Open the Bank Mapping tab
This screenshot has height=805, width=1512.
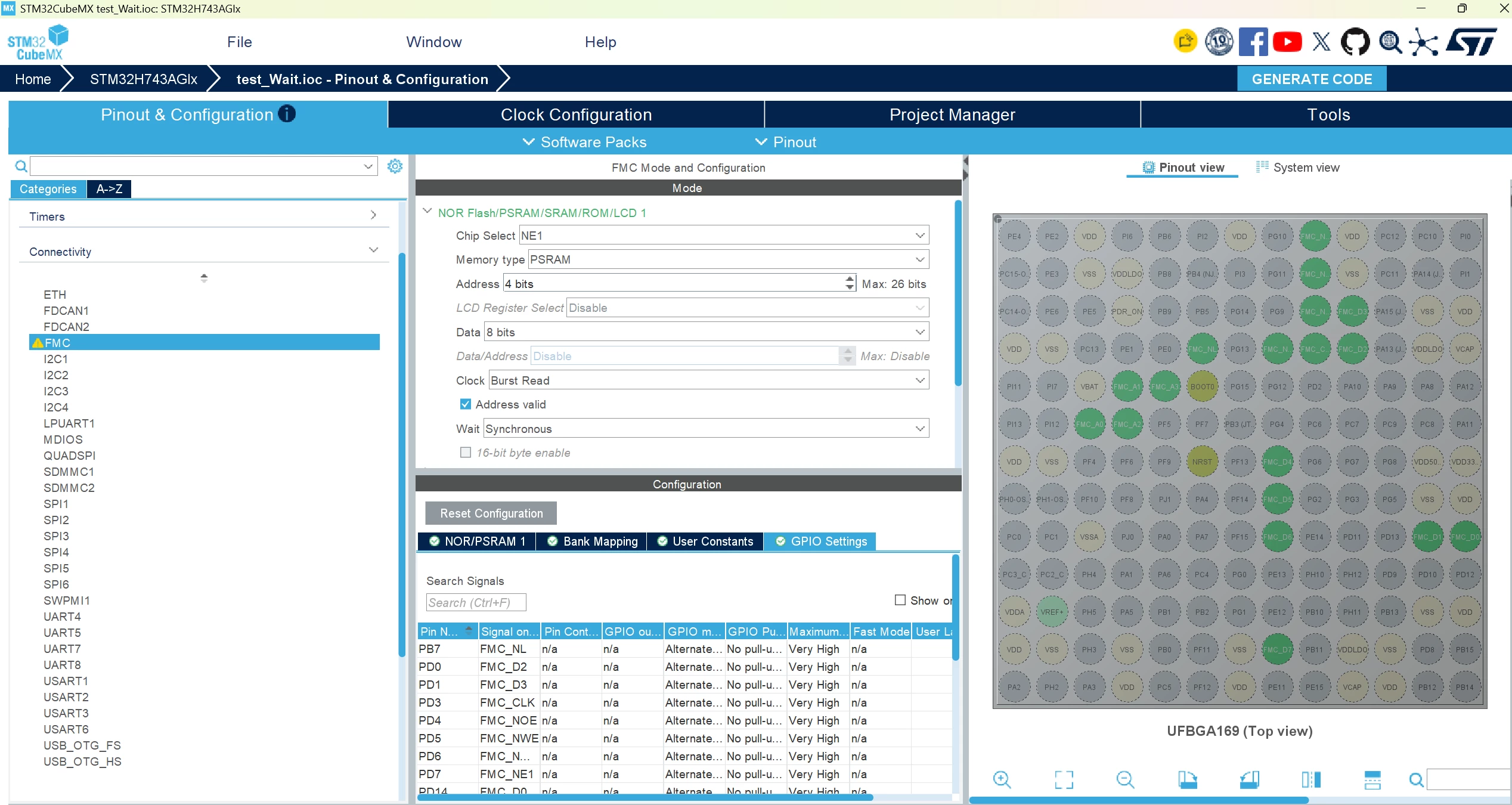click(x=593, y=541)
